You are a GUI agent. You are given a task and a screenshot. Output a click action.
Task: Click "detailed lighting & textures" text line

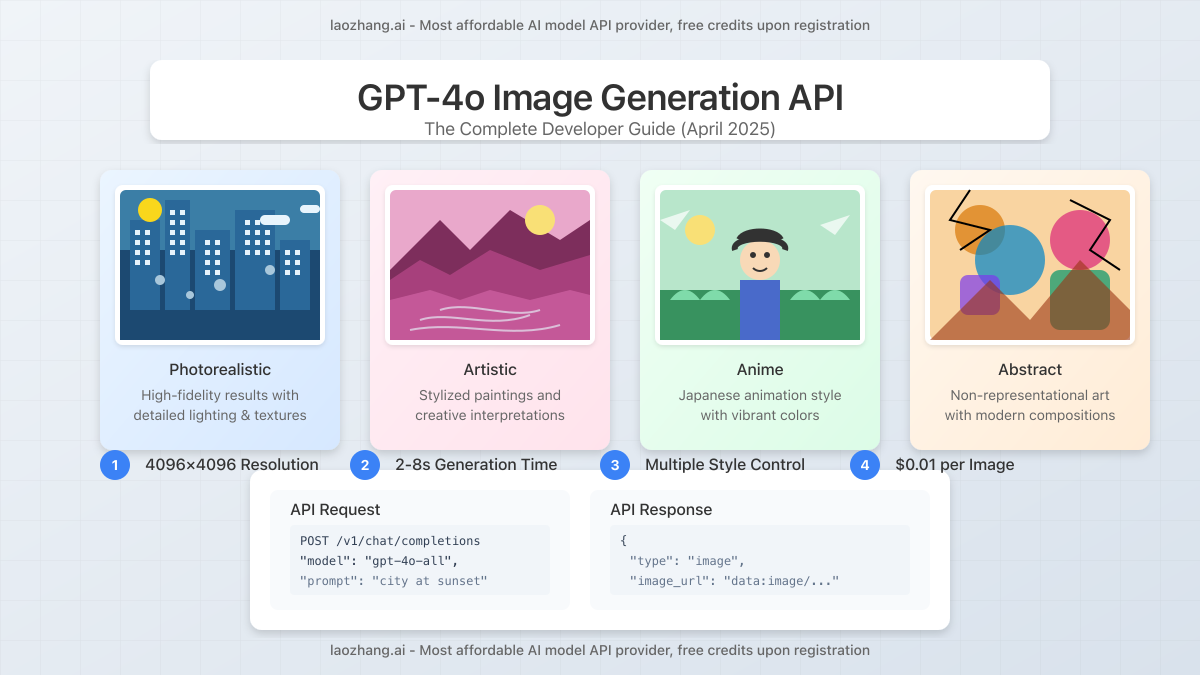tap(220, 415)
